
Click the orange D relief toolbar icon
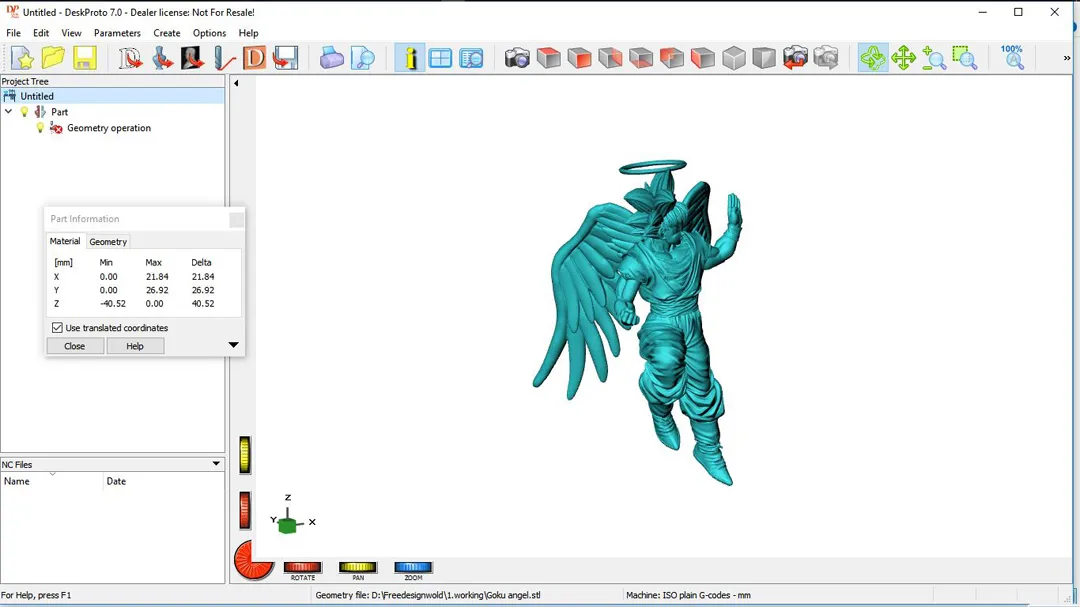(254, 58)
